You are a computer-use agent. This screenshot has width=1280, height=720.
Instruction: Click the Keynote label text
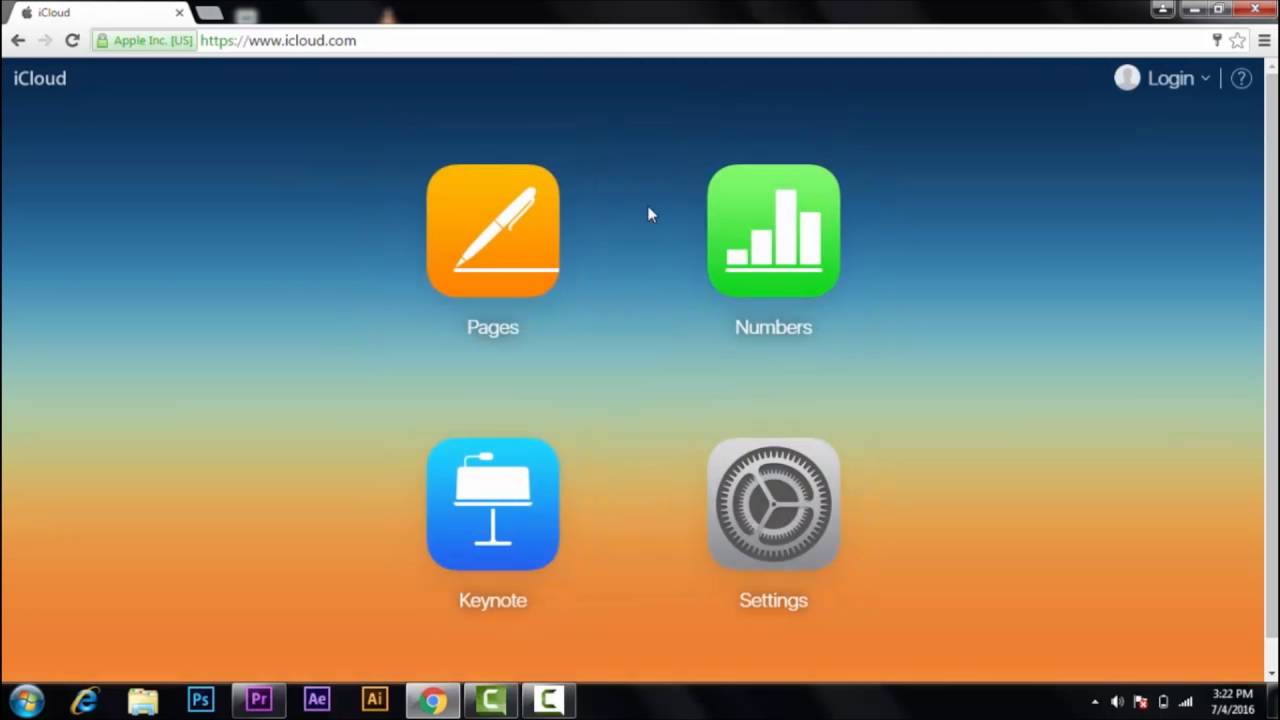pos(493,600)
